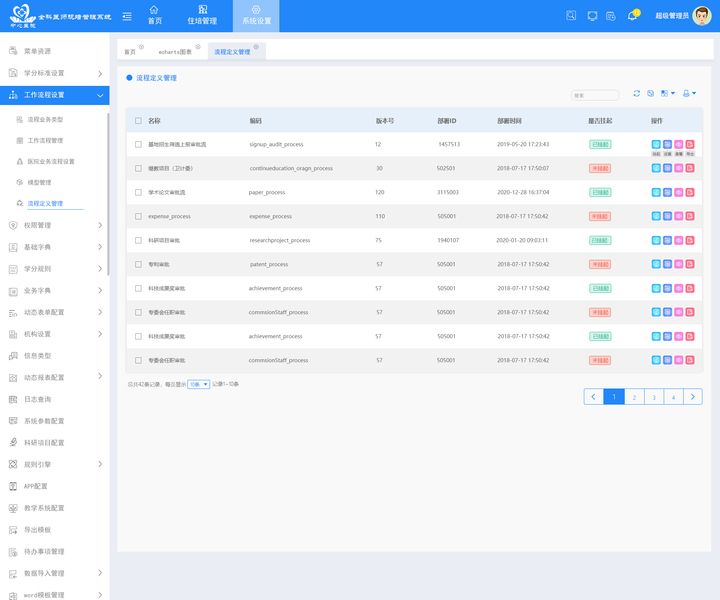
Task: Click the 信息类型 sidebar icon
Action: [x=13, y=356]
